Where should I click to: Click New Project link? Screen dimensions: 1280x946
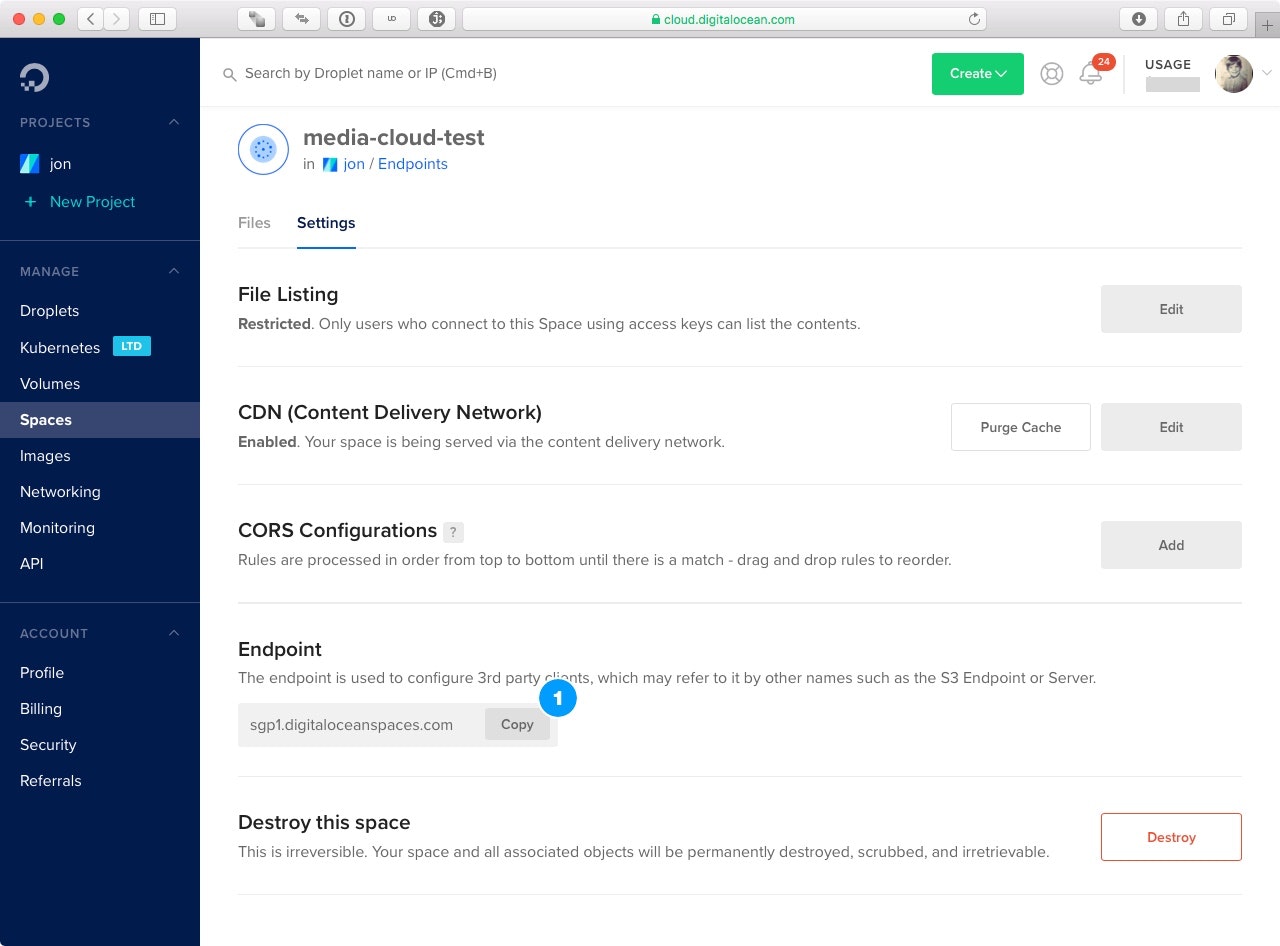[92, 202]
